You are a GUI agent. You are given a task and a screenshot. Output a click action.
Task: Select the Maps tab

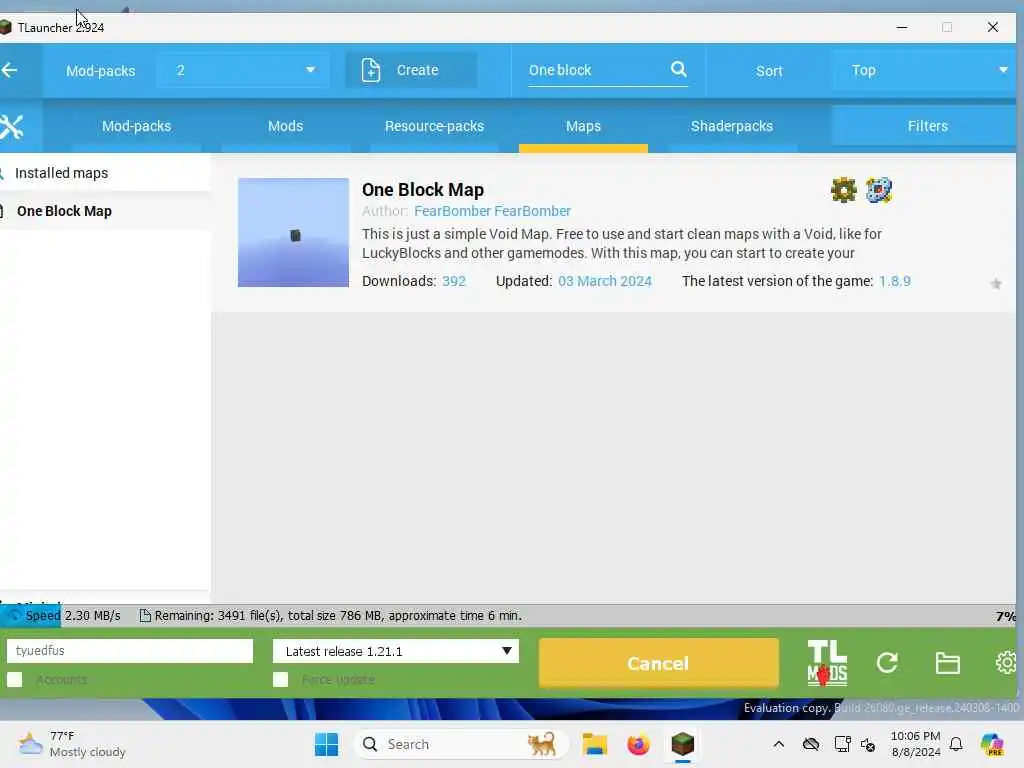coord(583,126)
